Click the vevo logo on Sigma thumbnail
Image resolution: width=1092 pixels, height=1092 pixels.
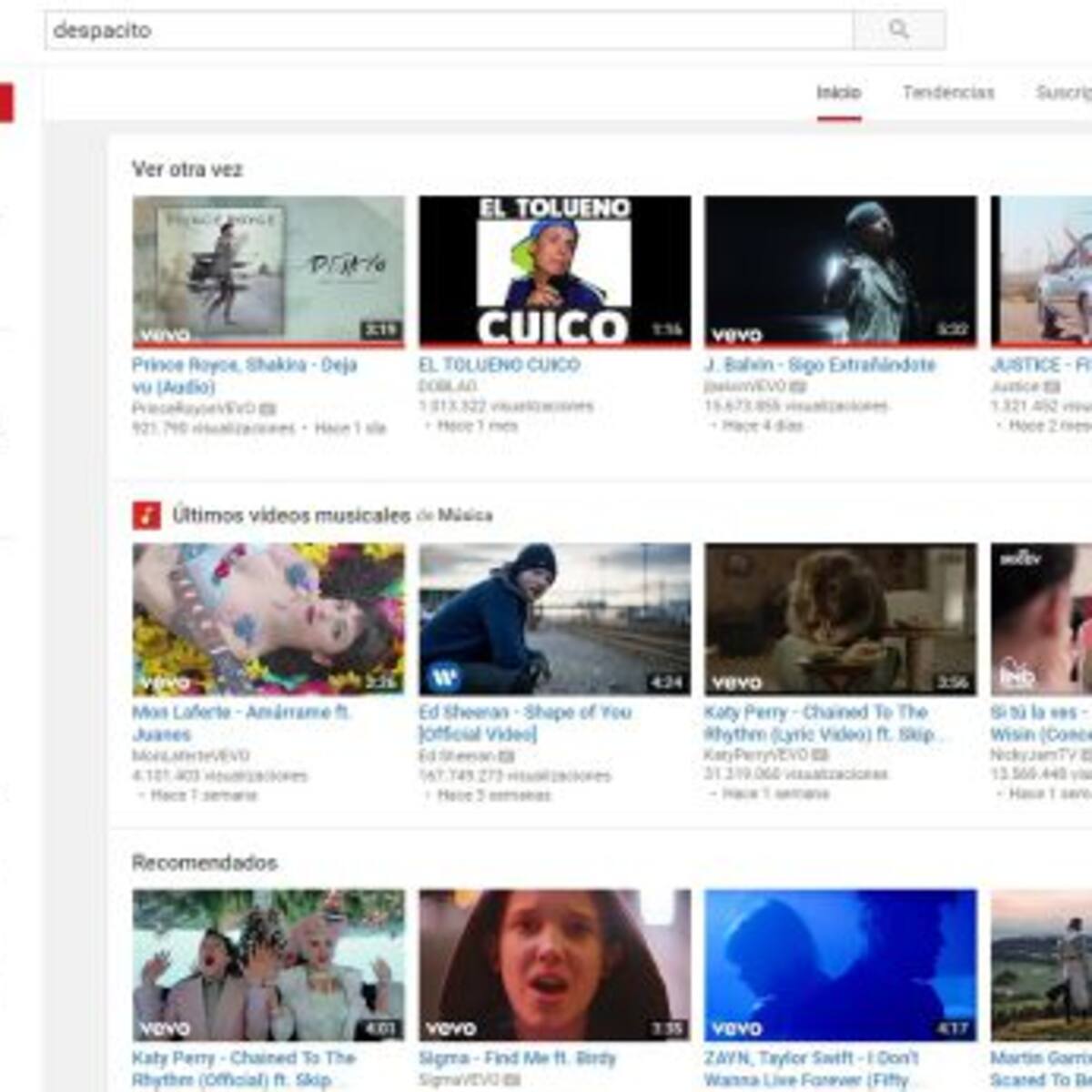click(450, 1029)
